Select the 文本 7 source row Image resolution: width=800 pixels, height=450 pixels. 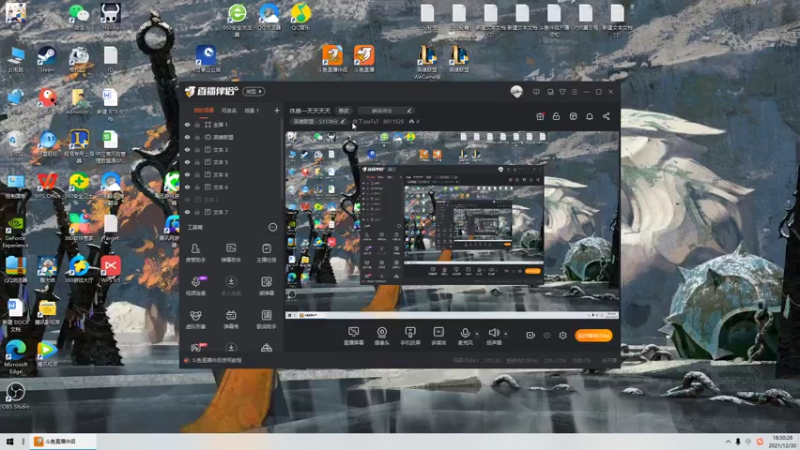coord(231,212)
